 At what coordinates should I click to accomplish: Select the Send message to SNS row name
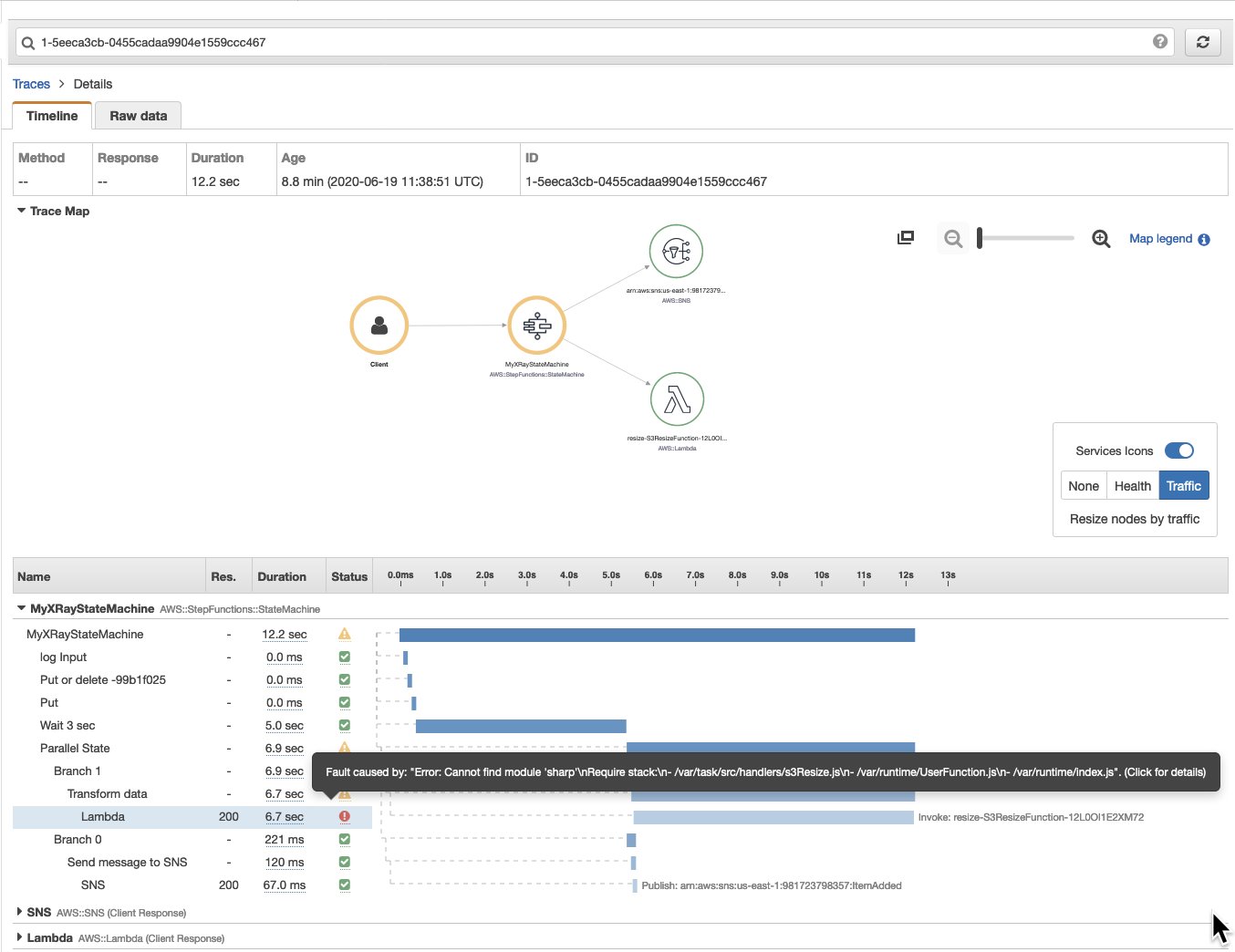pos(127,862)
